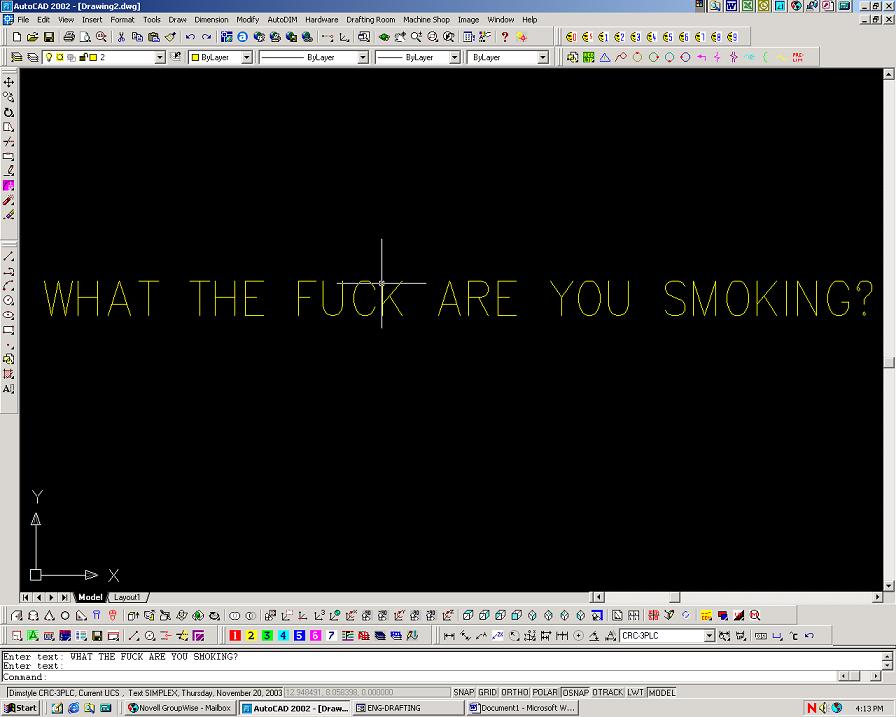Click the Windows Start button
This screenshot has height=717, width=896.
tap(20, 708)
